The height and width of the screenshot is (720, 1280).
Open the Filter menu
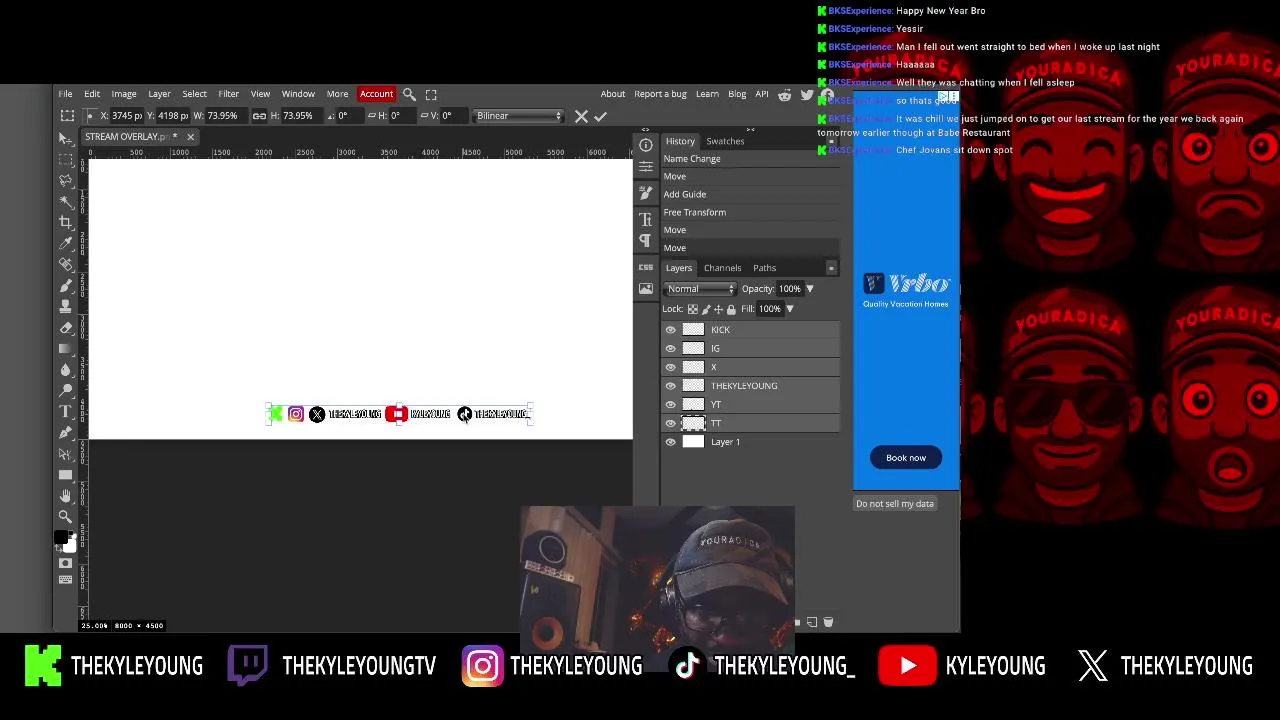pos(229,94)
